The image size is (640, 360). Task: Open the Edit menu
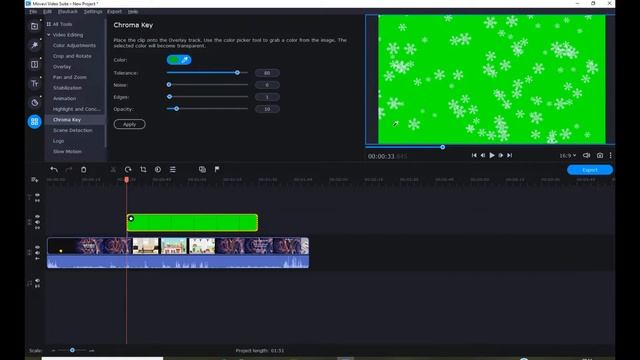pyautogui.click(x=47, y=12)
